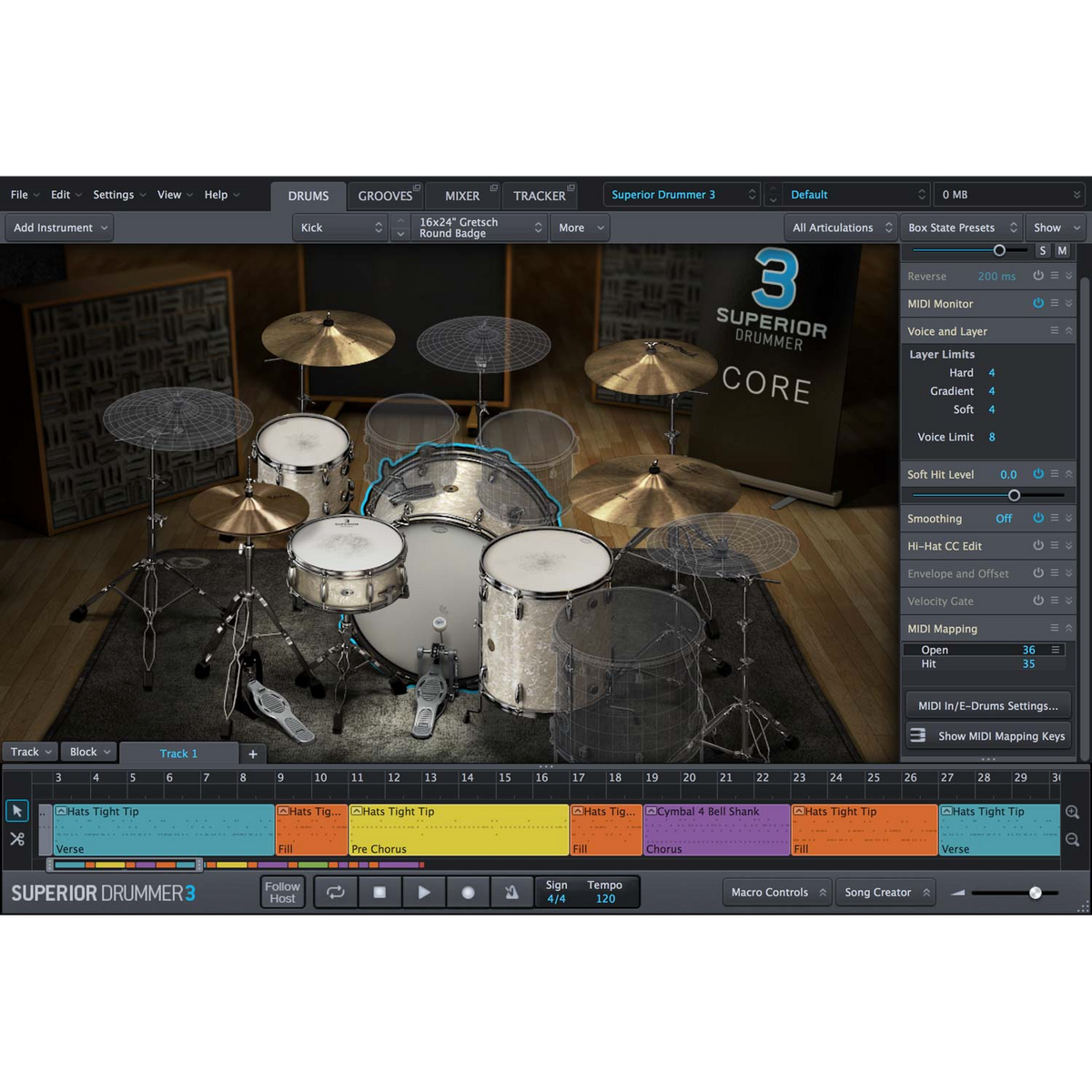Open the Settings menu
Screen dimensions: 1092x1092
pyautogui.click(x=113, y=194)
